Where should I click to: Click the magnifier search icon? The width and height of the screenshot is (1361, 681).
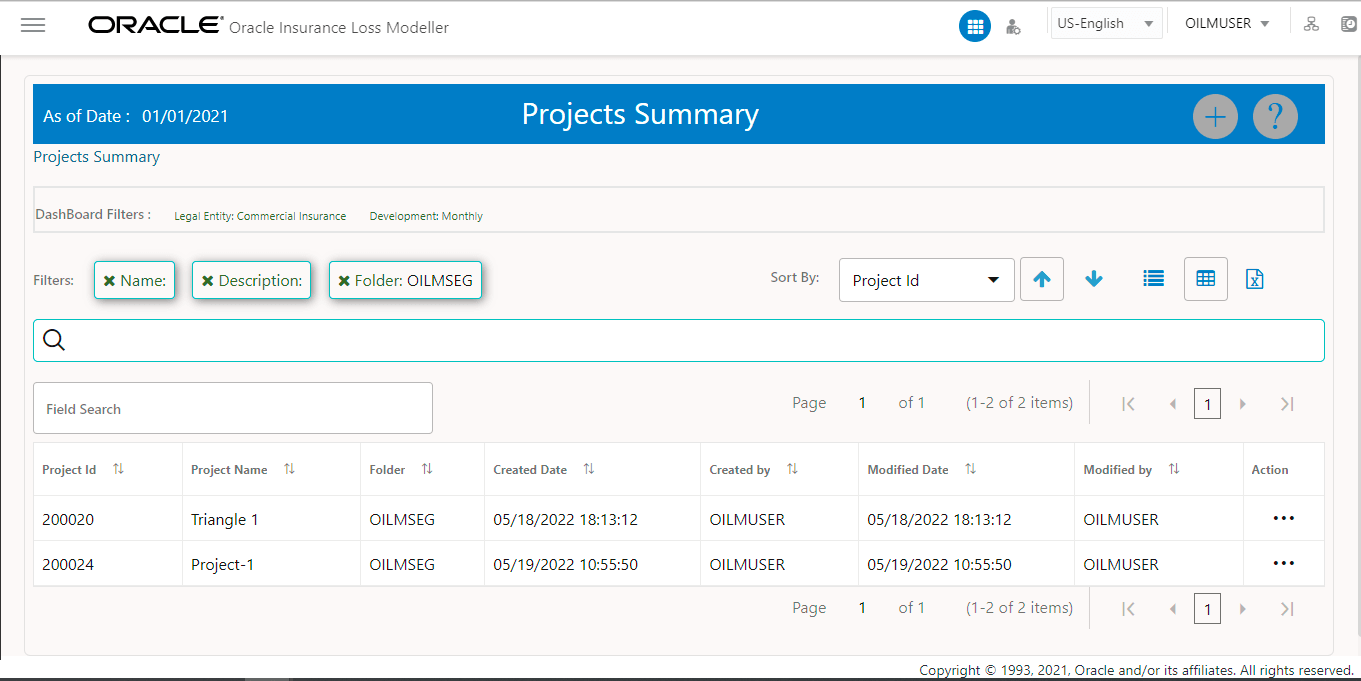click(54, 341)
